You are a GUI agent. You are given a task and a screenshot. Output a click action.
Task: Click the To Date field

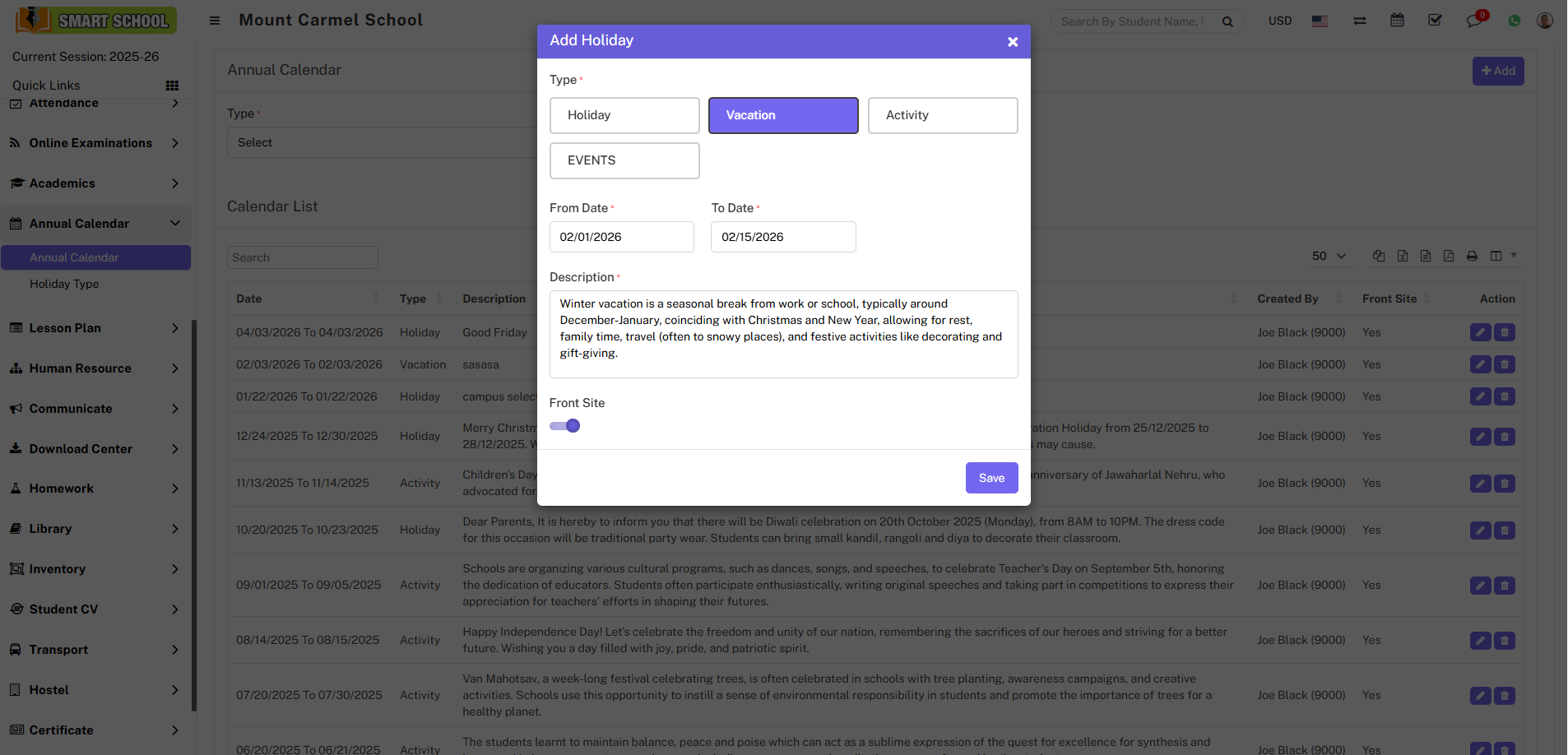coord(783,237)
